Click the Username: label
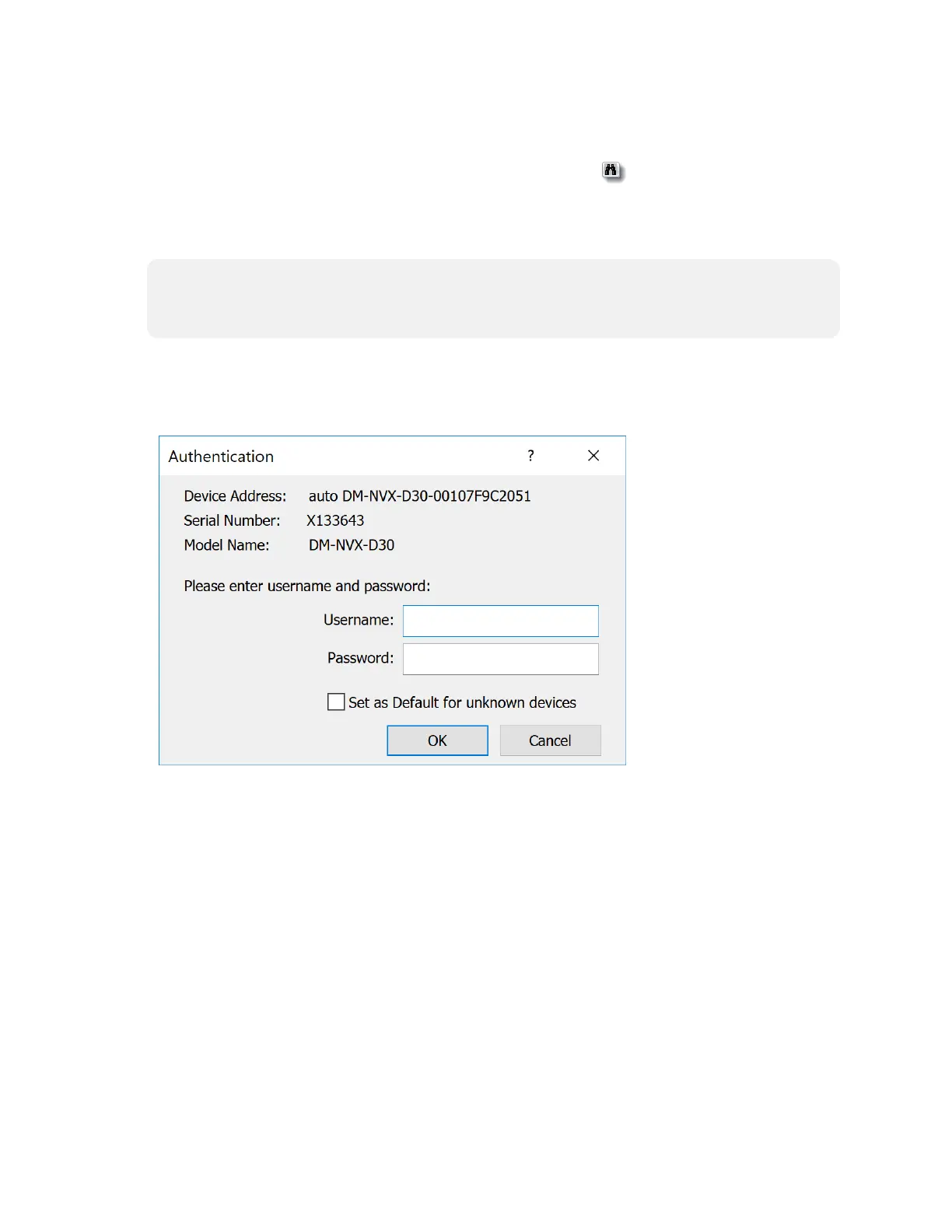The height and width of the screenshot is (1232, 952). coord(359,620)
